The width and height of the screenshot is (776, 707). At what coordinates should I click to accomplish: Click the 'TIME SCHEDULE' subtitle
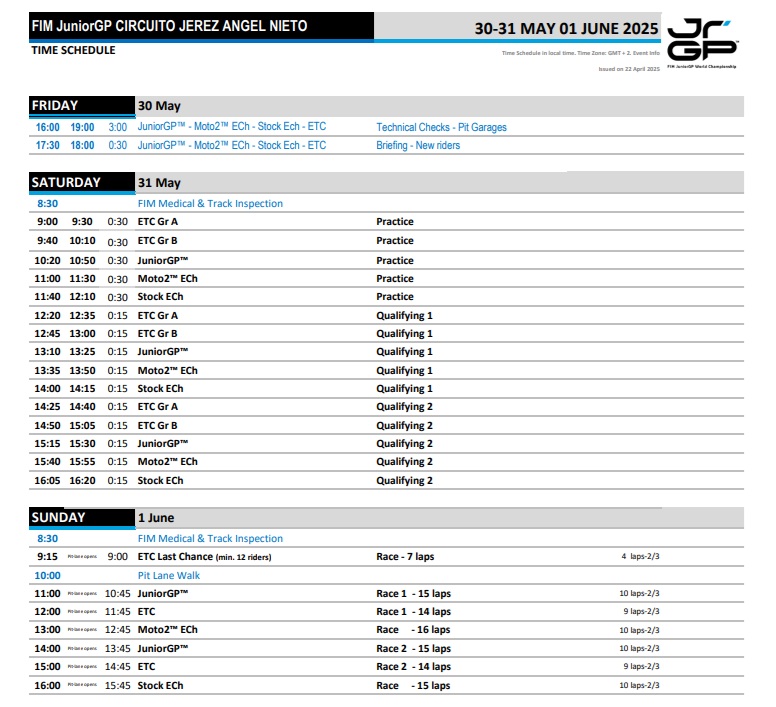[73, 50]
